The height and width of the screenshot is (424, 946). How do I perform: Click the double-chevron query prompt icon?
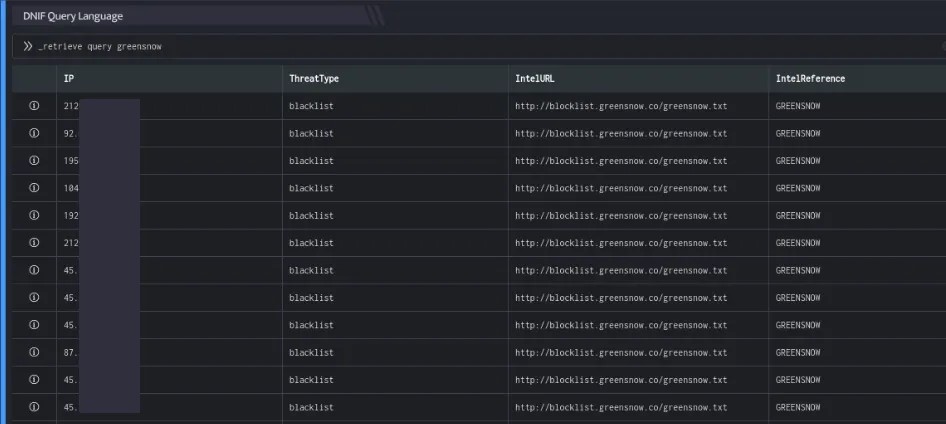point(28,46)
